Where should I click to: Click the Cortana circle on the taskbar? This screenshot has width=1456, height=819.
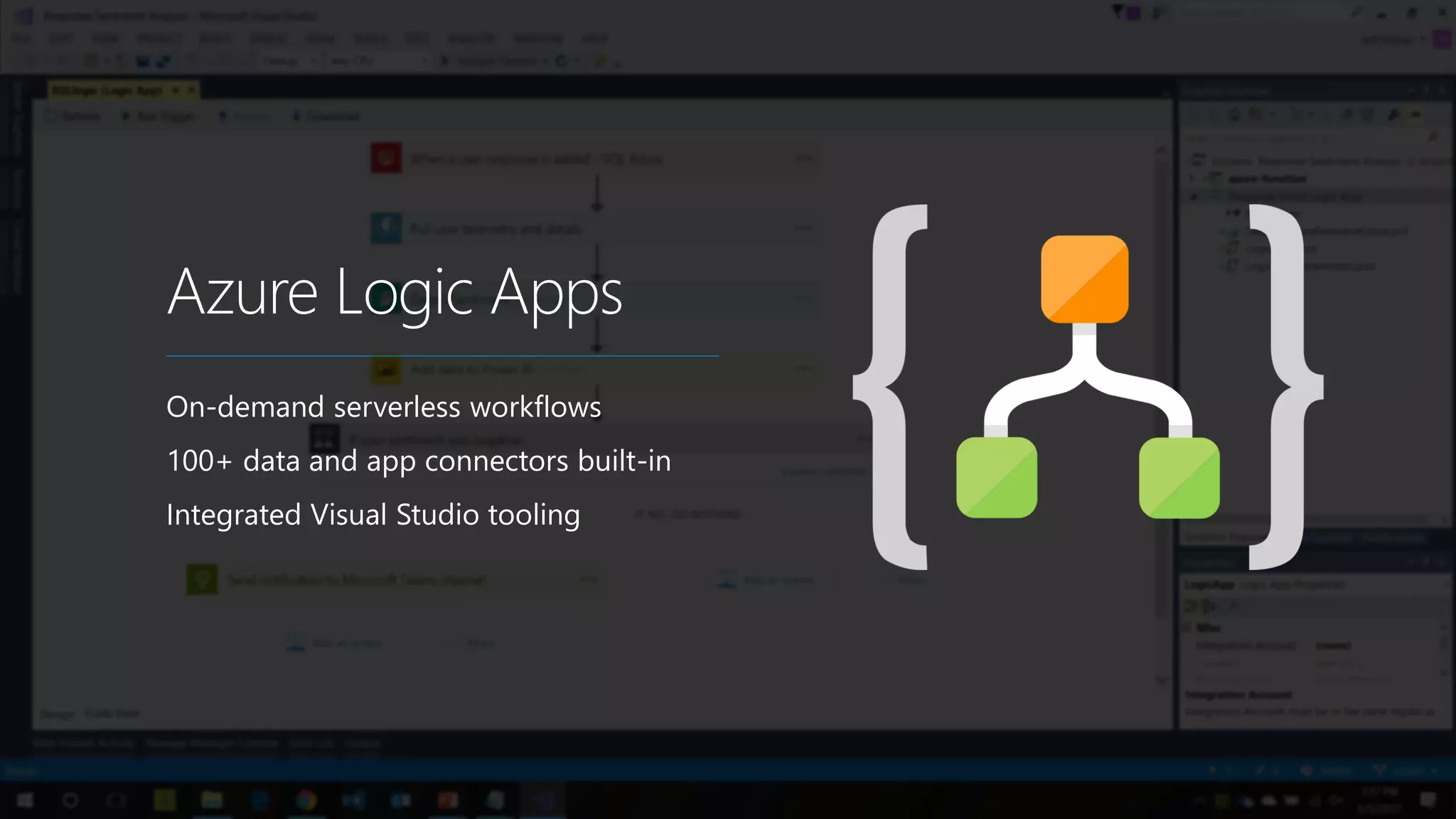click(70, 801)
